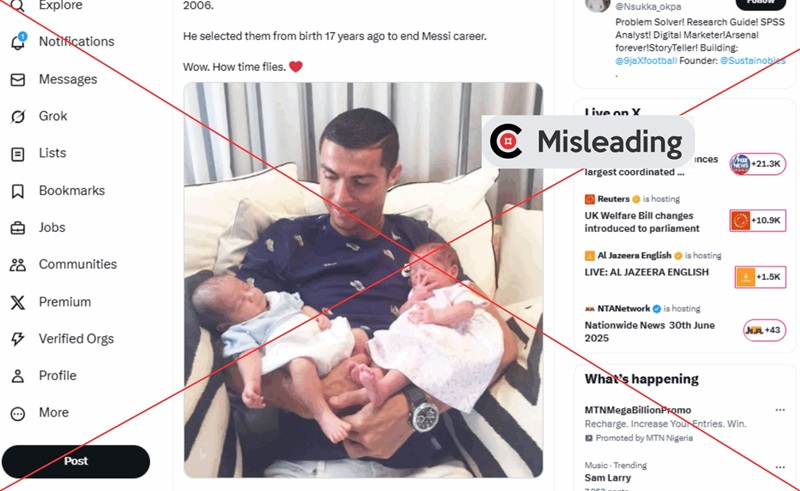The width and height of the screenshot is (800, 491).
Task: Open NTANetwork Nationwide News listener badge
Action: pyautogui.click(x=764, y=330)
